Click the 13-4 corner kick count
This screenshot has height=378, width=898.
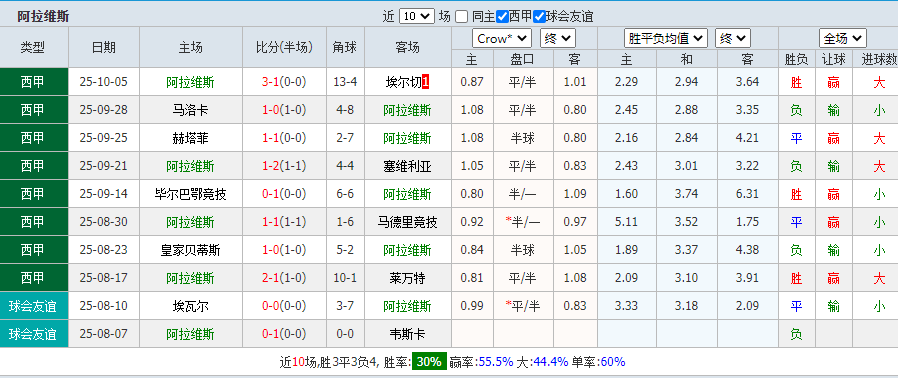point(345,82)
